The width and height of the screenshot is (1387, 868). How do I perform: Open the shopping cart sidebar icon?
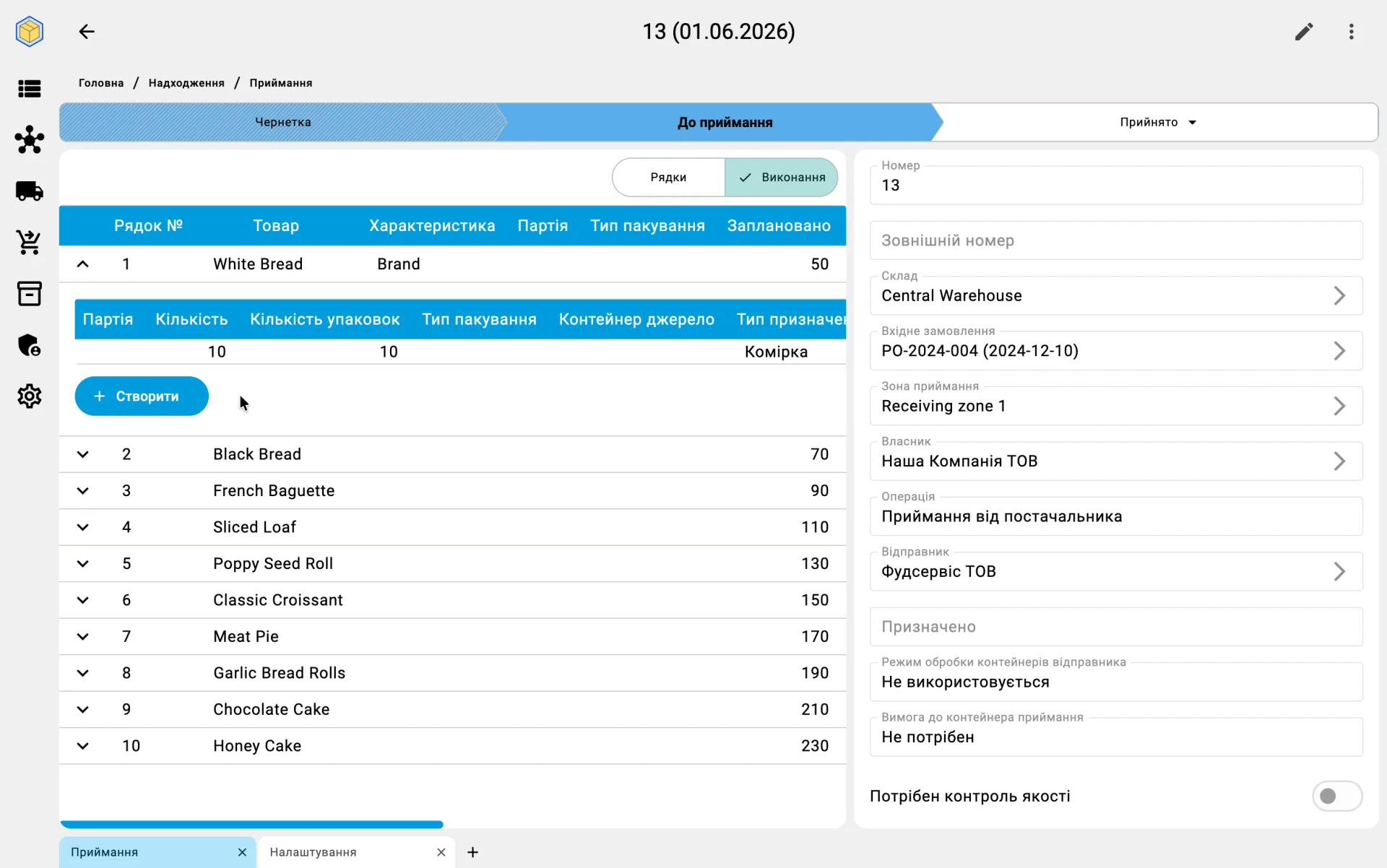coord(30,243)
